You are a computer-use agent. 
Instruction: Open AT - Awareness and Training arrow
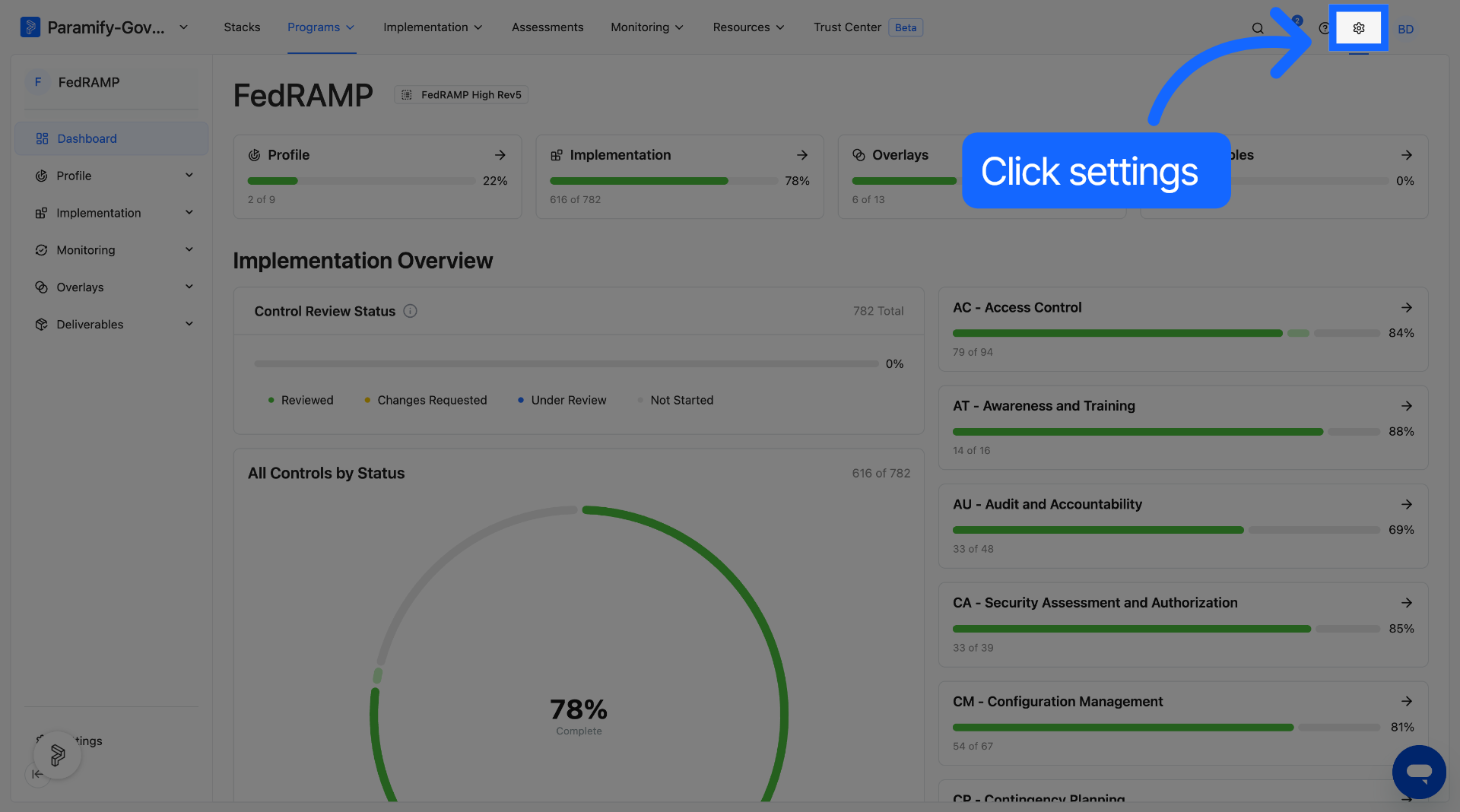1406,406
